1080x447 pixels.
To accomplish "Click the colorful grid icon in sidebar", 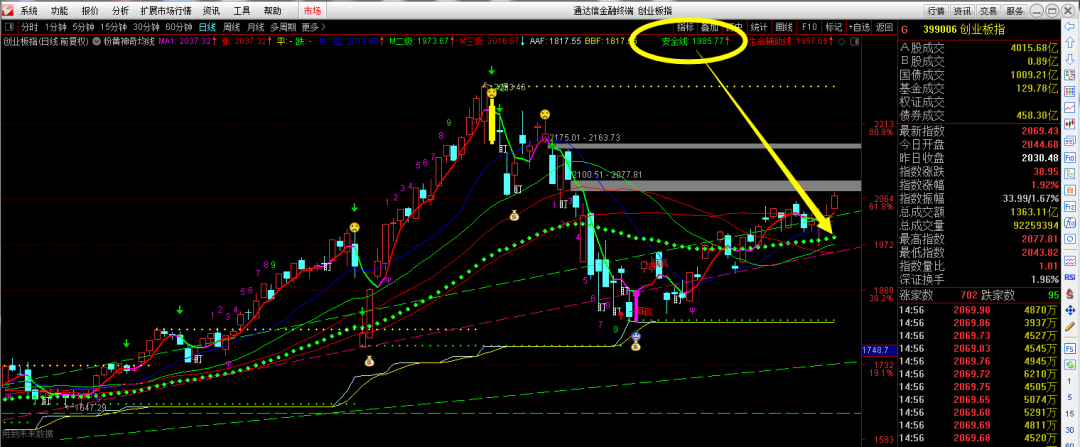I will tap(1070, 91).
